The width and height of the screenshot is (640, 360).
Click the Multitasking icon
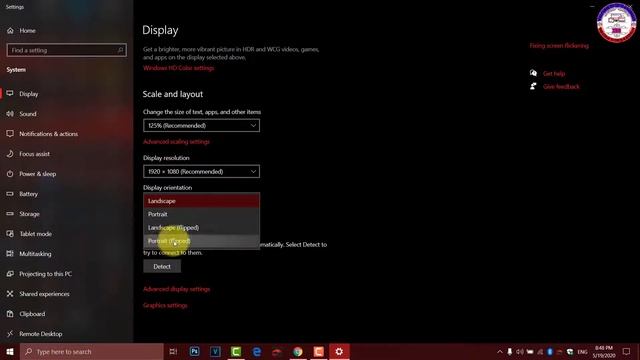tap(10, 253)
